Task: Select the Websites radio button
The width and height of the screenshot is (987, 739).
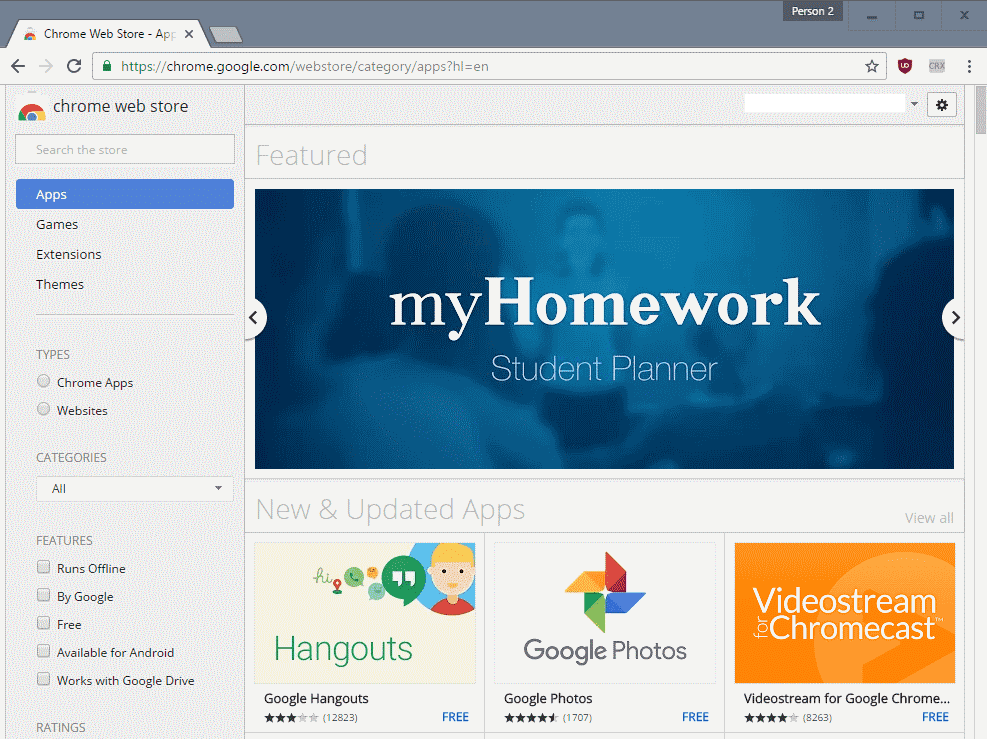Action: 43,409
